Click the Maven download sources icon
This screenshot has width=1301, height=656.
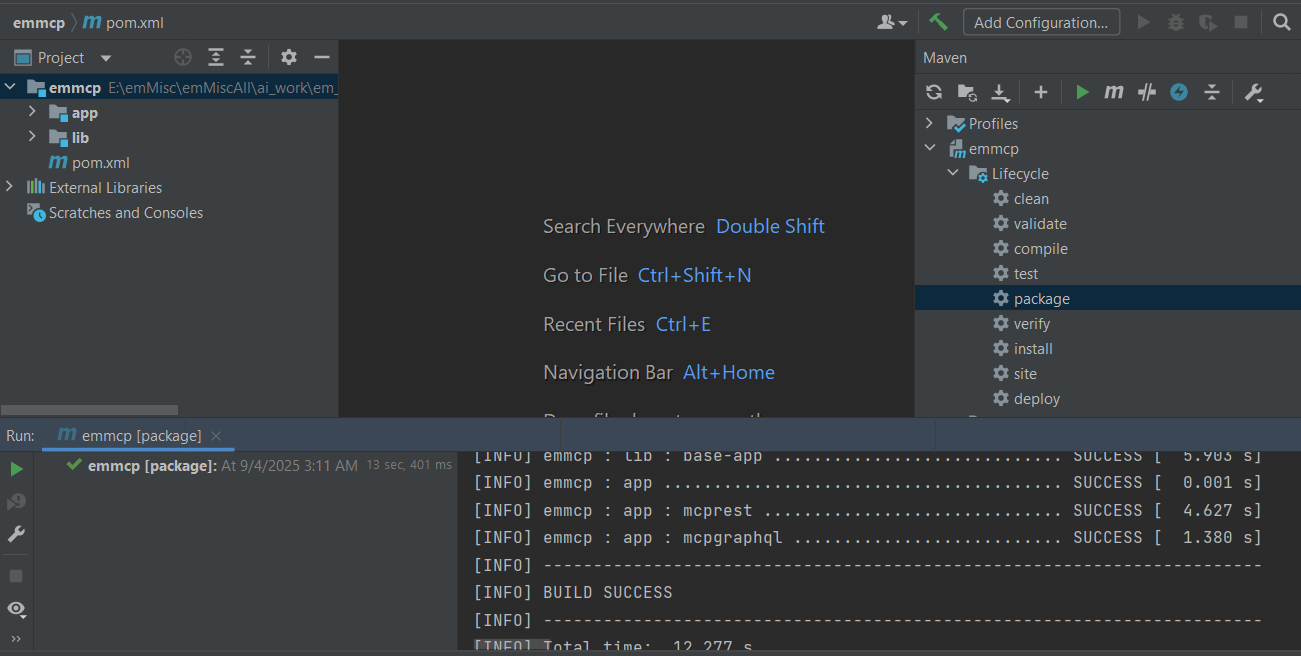pyautogui.click(x=1000, y=92)
